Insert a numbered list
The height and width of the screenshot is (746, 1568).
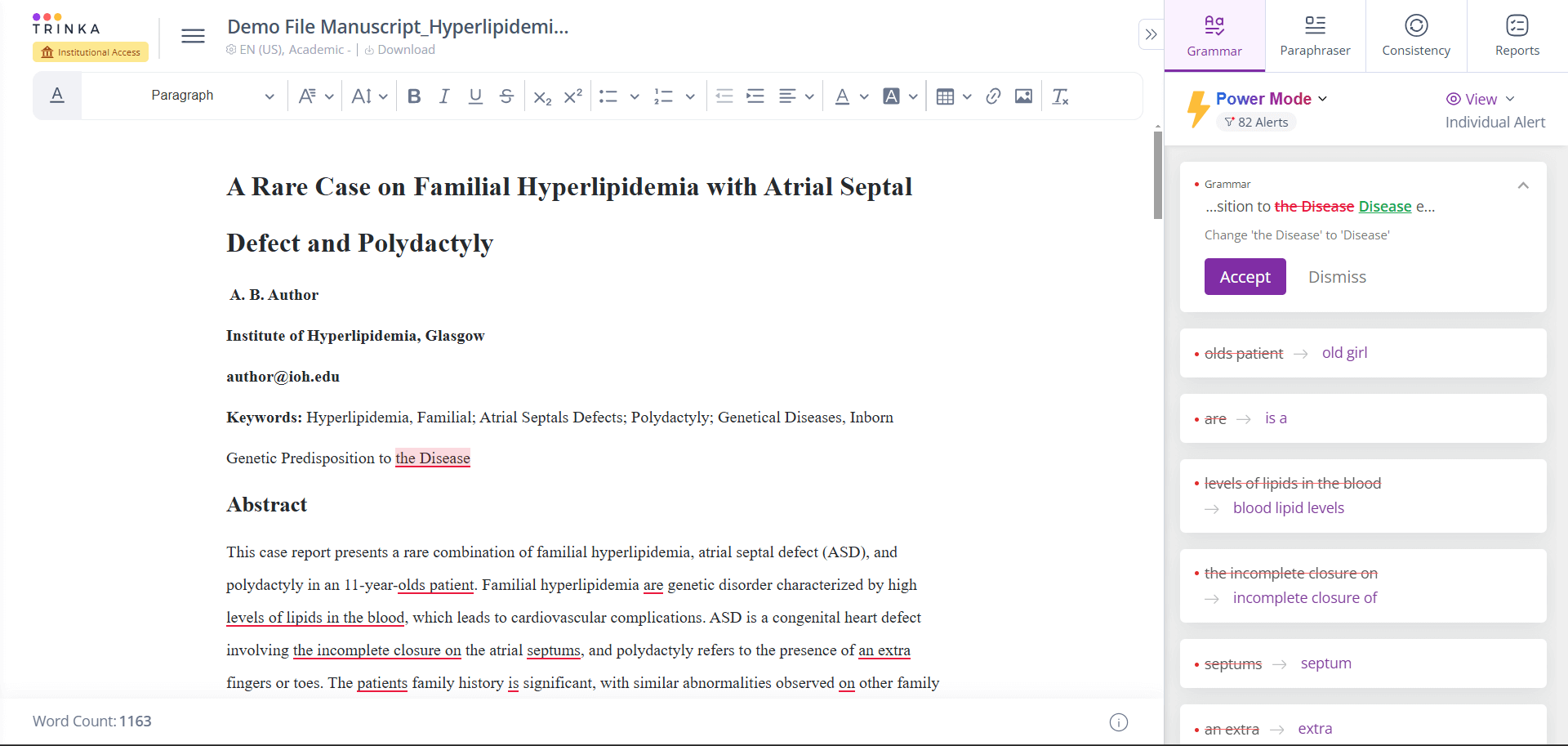pos(663,96)
